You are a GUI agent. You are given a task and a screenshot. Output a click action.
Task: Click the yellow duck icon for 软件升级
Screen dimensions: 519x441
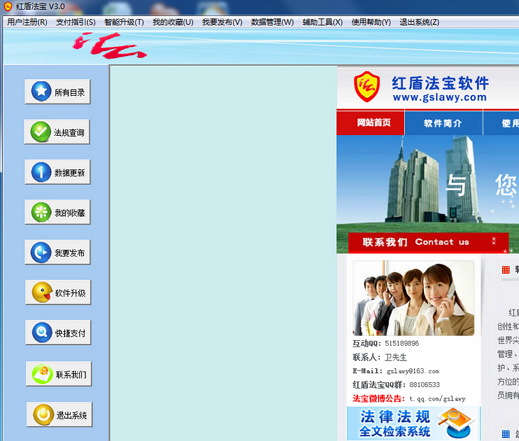[x=42, y=292]
